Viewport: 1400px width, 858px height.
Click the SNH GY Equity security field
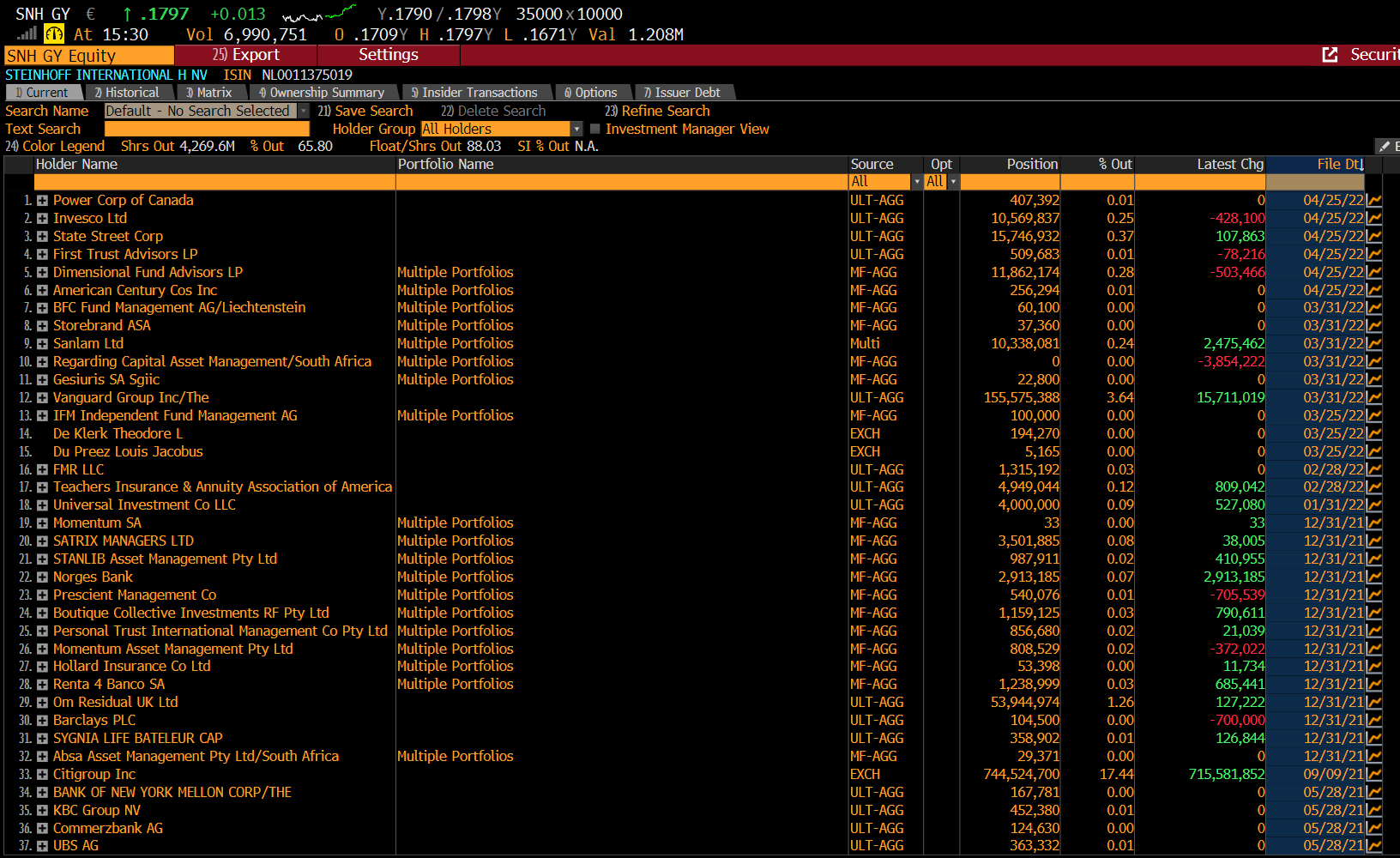pos(89,56)
